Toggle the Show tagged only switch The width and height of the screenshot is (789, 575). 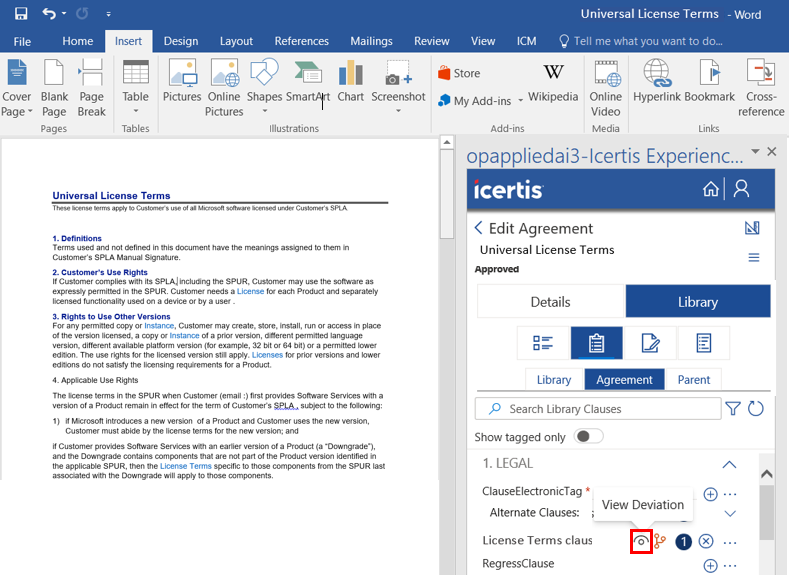589,437
